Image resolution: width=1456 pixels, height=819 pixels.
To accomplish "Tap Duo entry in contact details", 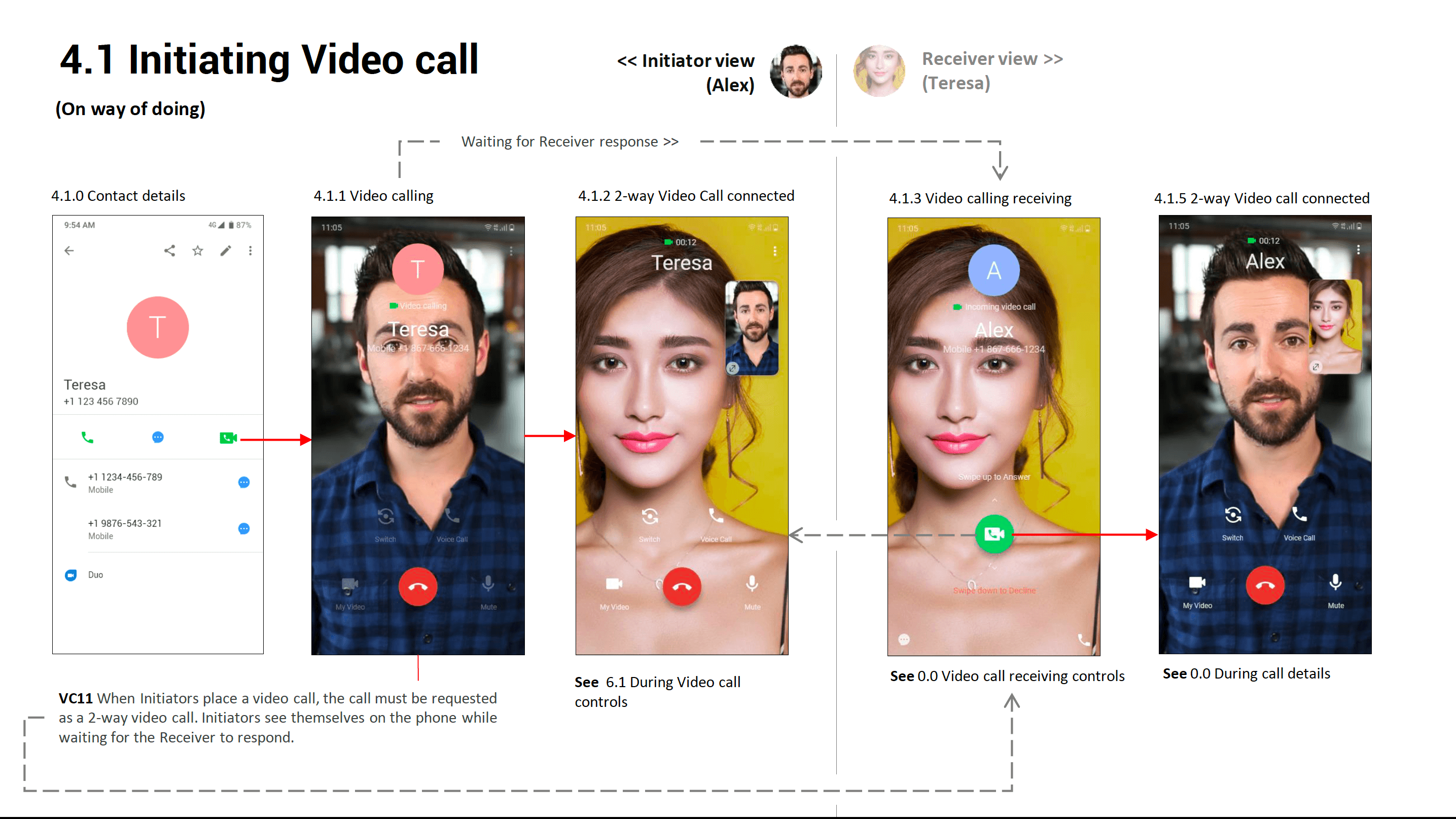I will click(x=95, y=575).
